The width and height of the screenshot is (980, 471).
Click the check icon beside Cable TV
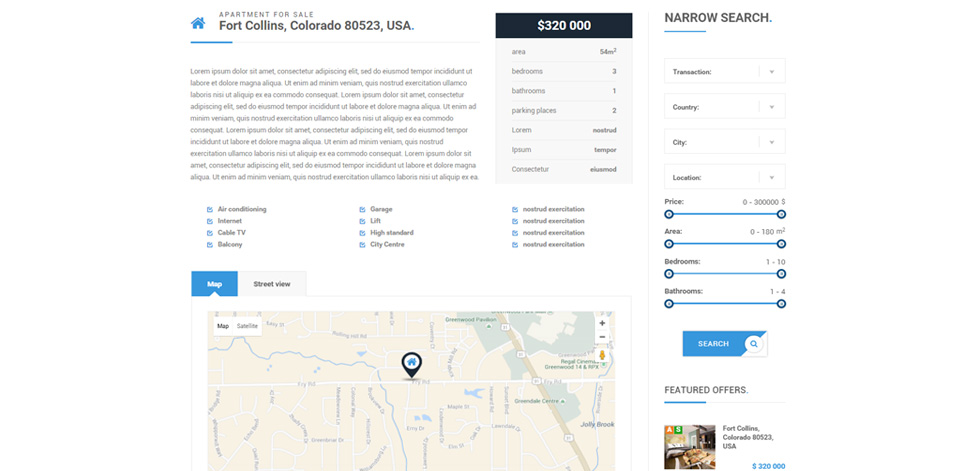pos(210,233)
